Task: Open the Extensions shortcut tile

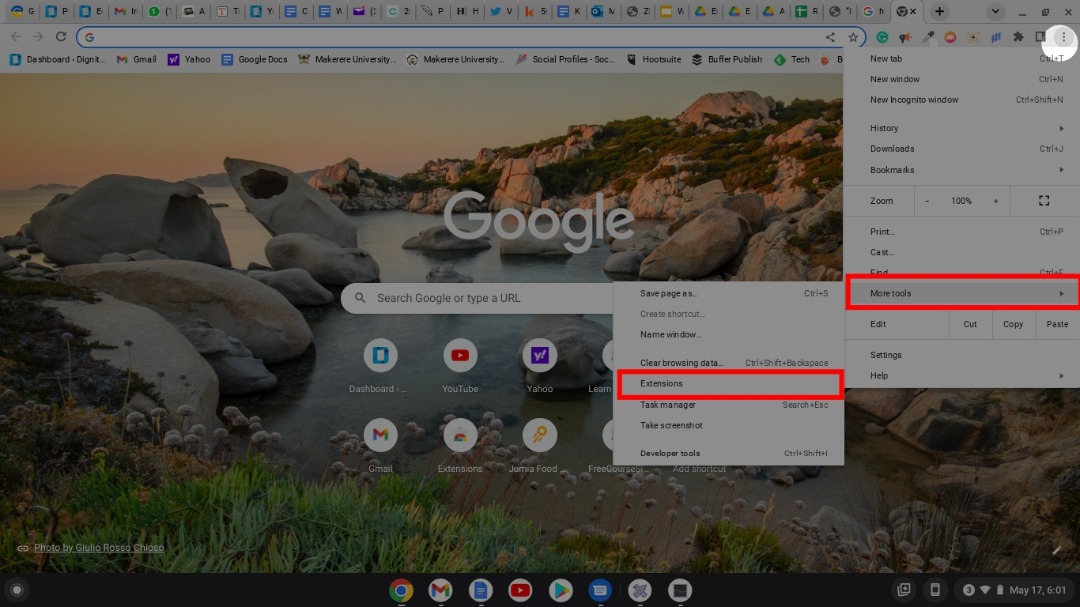Action: click(459, 444)
